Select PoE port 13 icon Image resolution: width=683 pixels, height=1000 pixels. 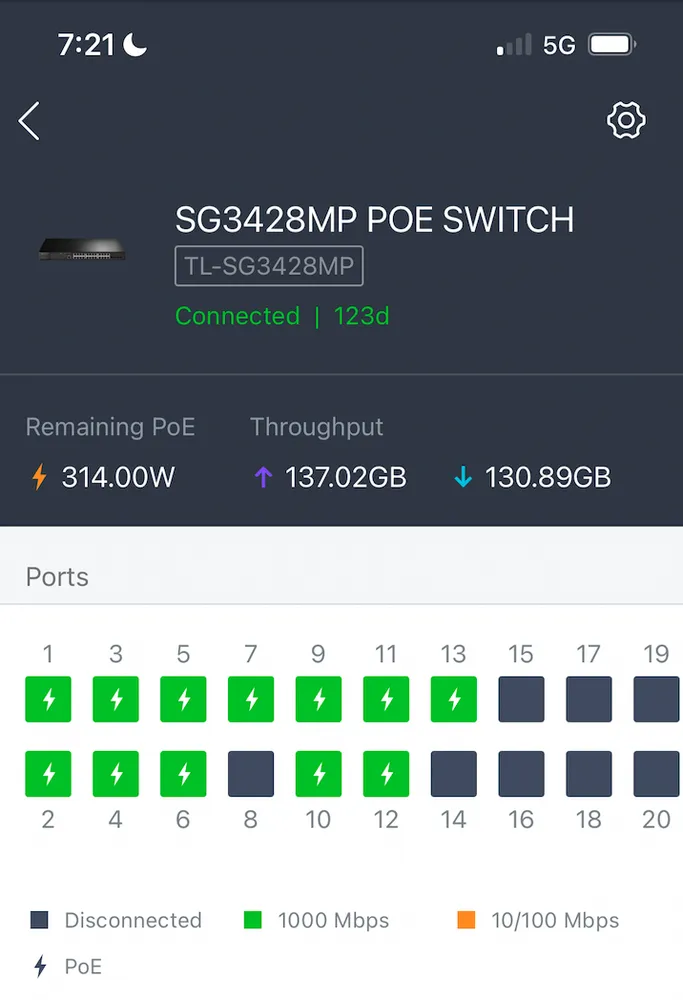point(454,700)
